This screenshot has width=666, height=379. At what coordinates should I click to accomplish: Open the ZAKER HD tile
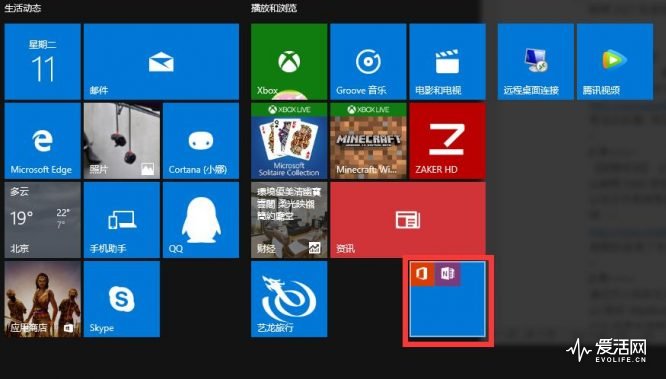pyautogui.click(x=448, y=141)
